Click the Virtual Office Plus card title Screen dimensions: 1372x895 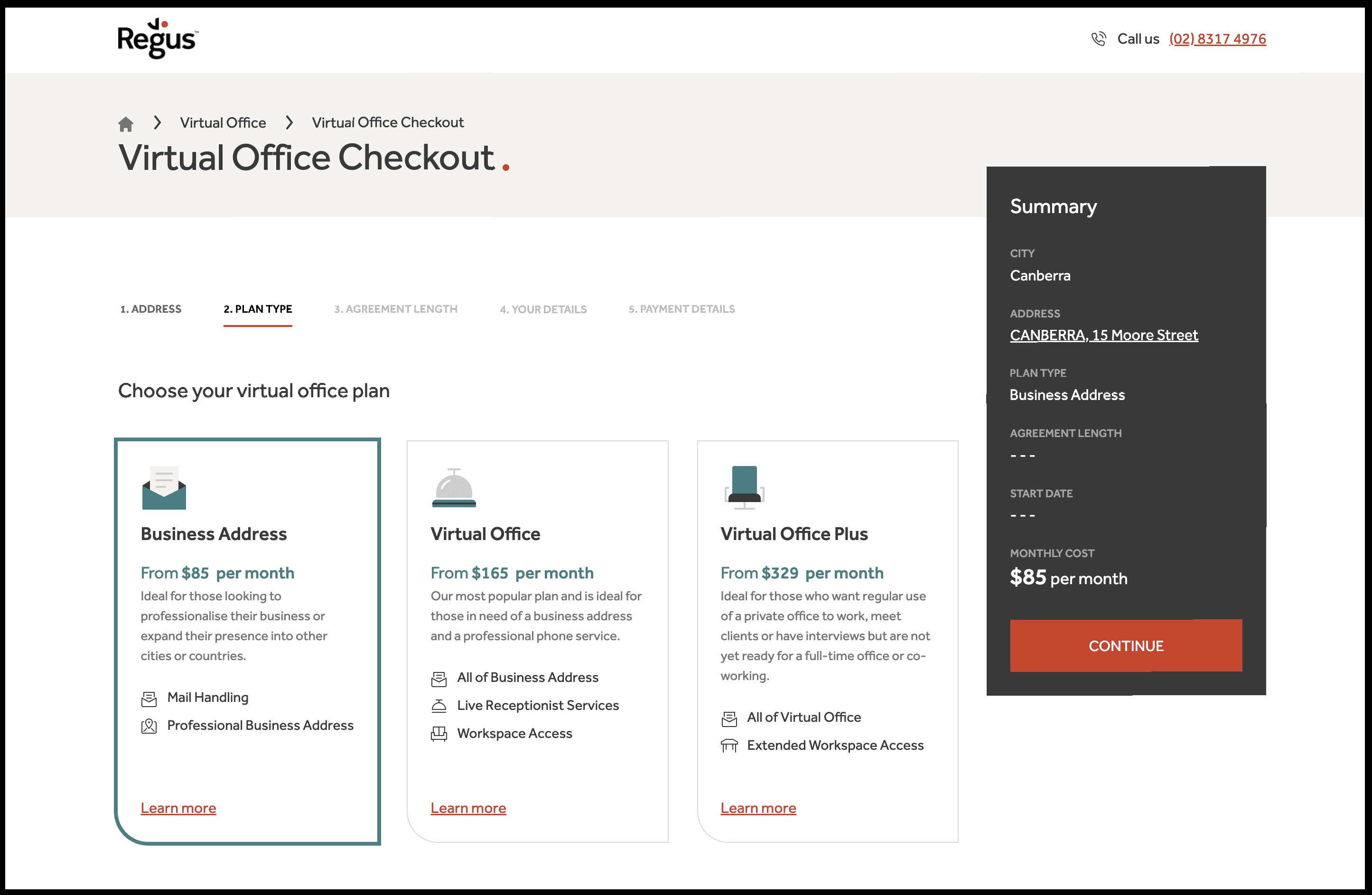[794, 534]
